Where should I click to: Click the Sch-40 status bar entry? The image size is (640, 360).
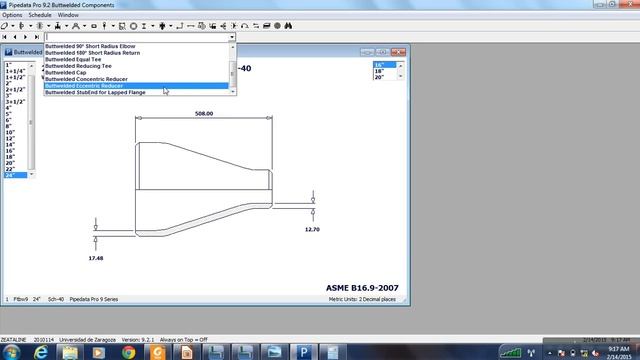pyautogui.click(x=56, y=299)
